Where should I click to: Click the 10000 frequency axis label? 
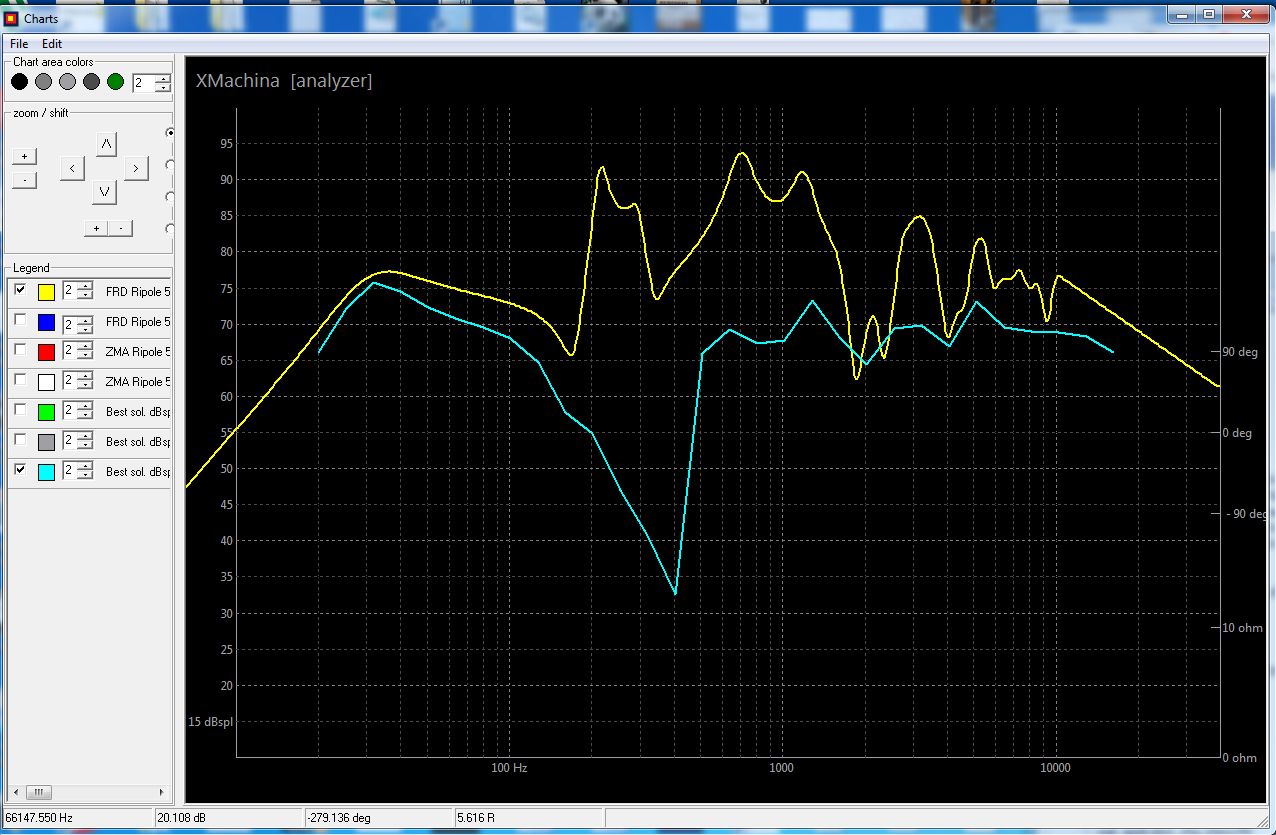click(x=1055, y=768)
